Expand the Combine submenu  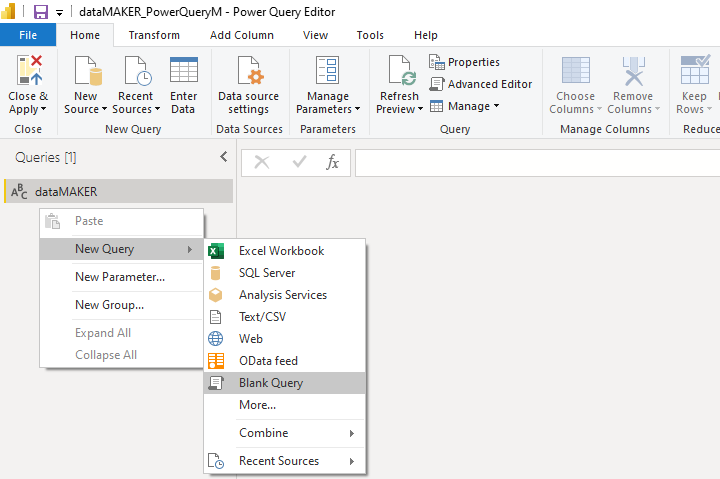[285, 433]
